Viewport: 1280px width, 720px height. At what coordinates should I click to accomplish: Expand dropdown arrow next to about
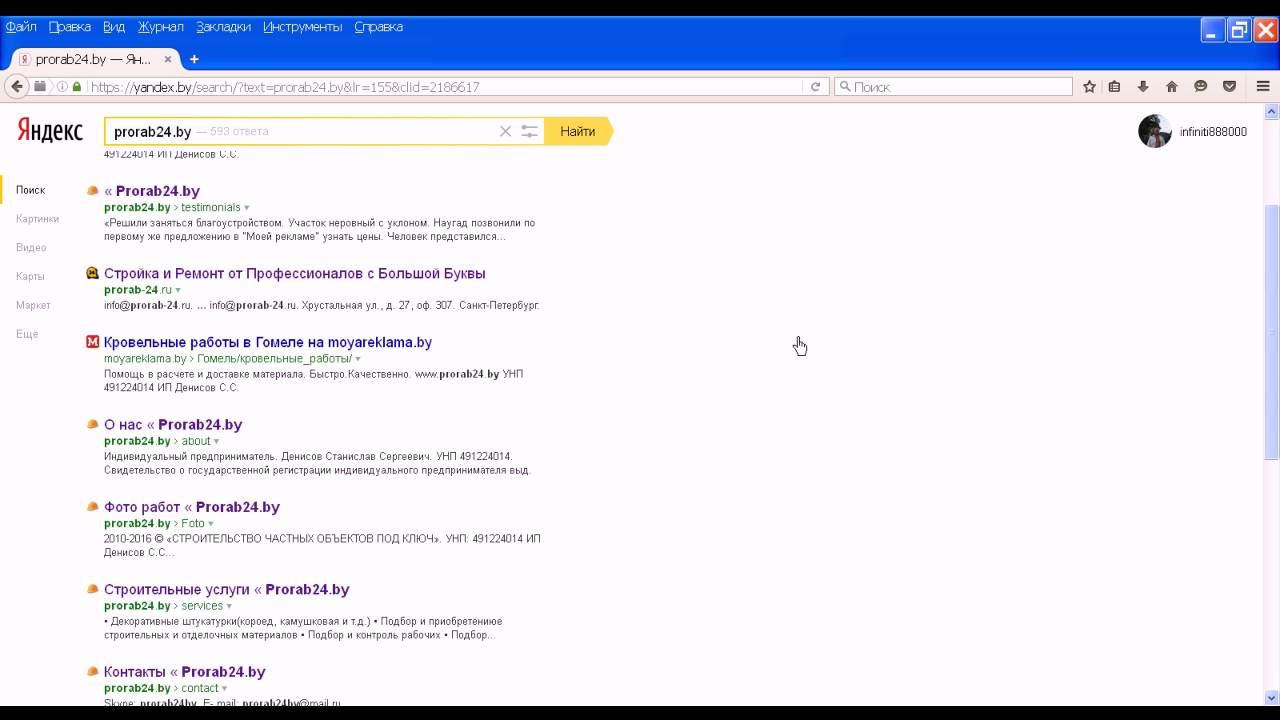click(217, 442)
